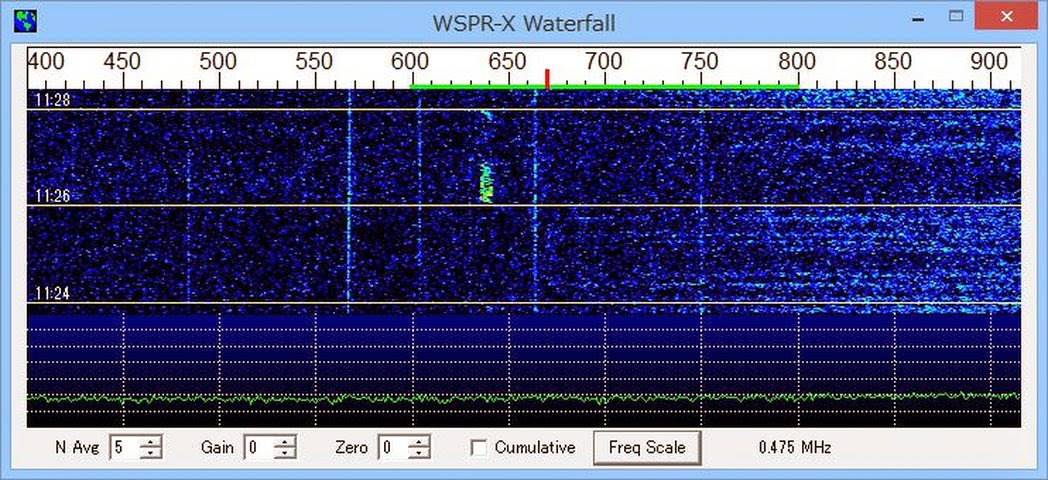
Task: Decrease Zero using down arrow
Action: [419, 453]
